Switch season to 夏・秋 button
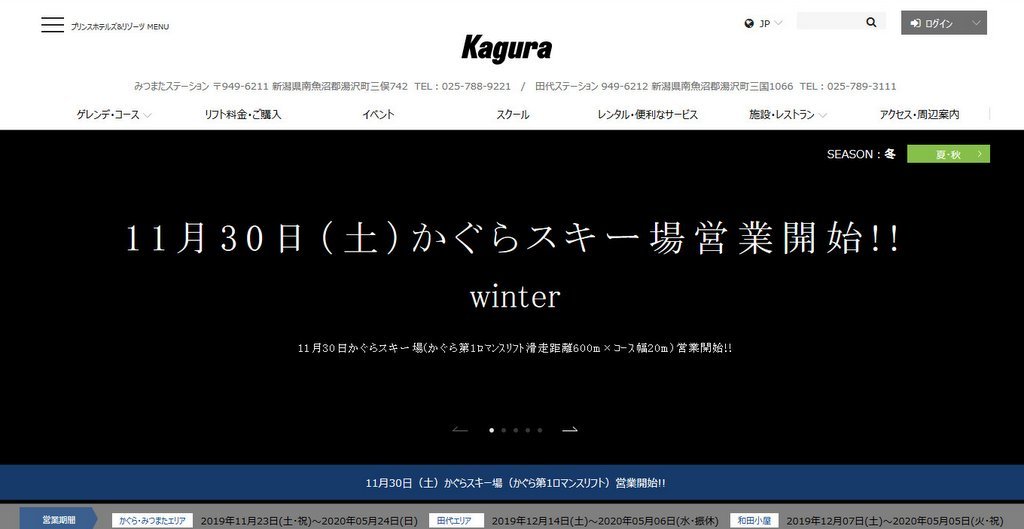 pos(948,154)
